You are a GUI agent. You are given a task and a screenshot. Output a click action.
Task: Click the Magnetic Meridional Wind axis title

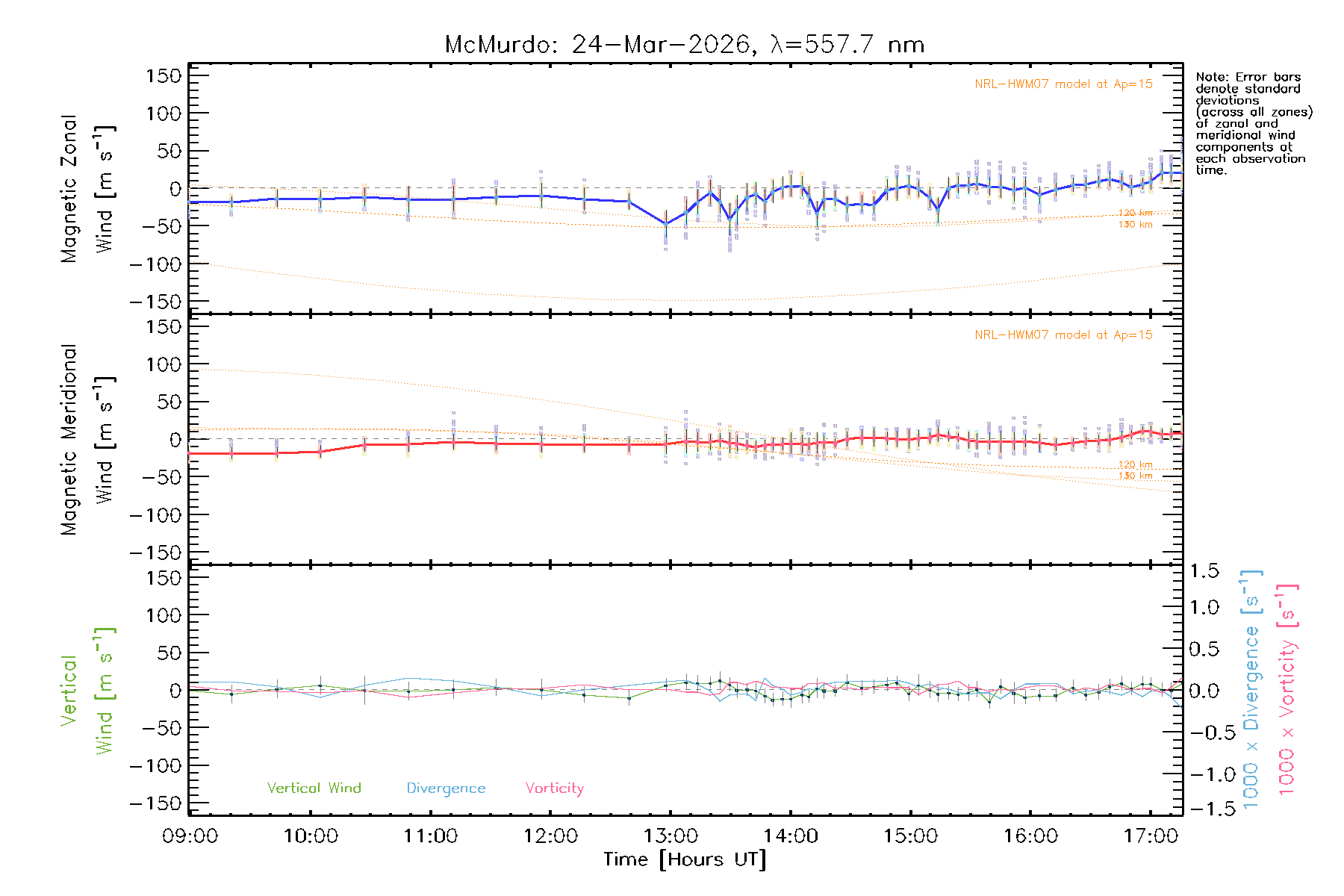[87, 440]
